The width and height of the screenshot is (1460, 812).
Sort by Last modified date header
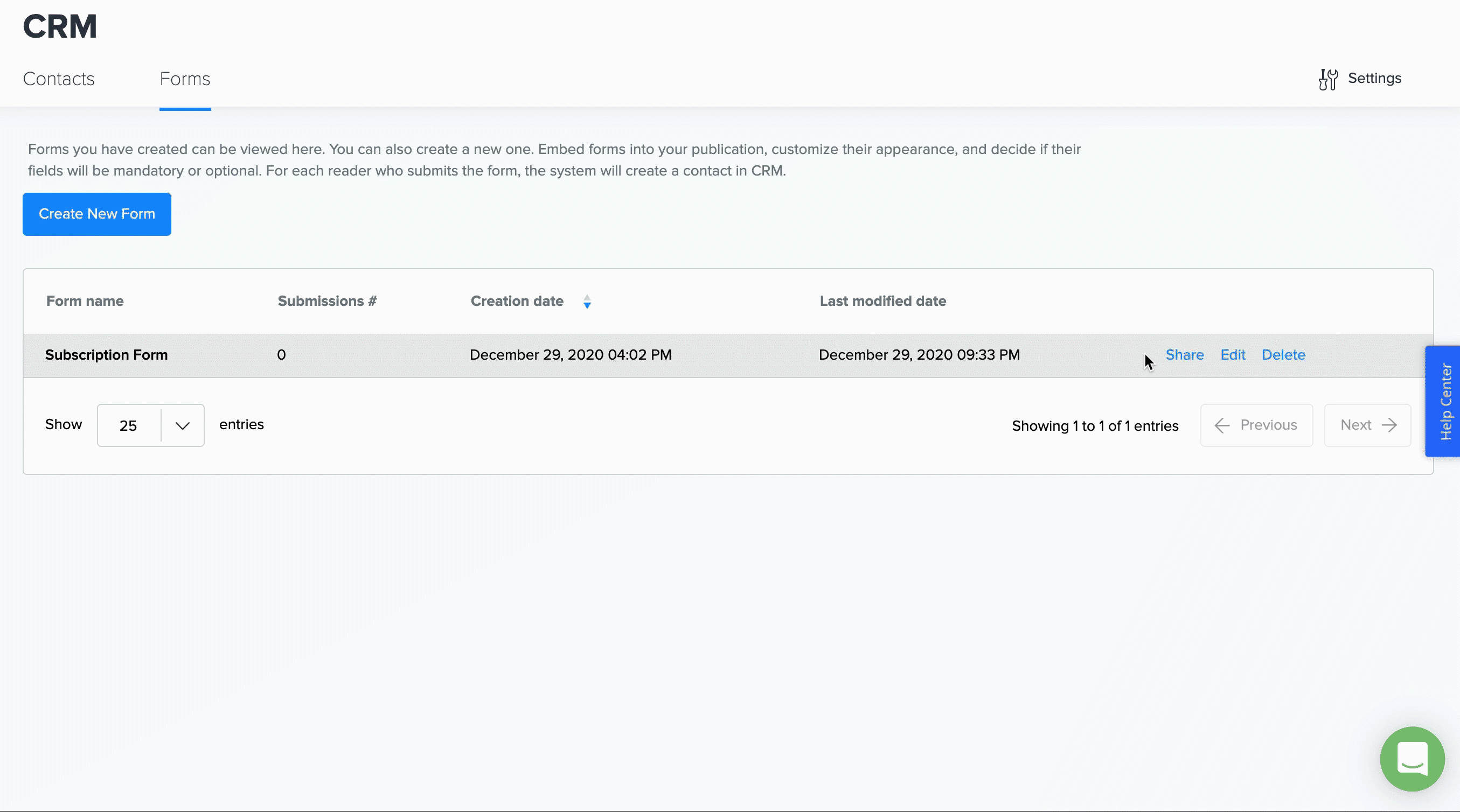(x=882, y=301)
